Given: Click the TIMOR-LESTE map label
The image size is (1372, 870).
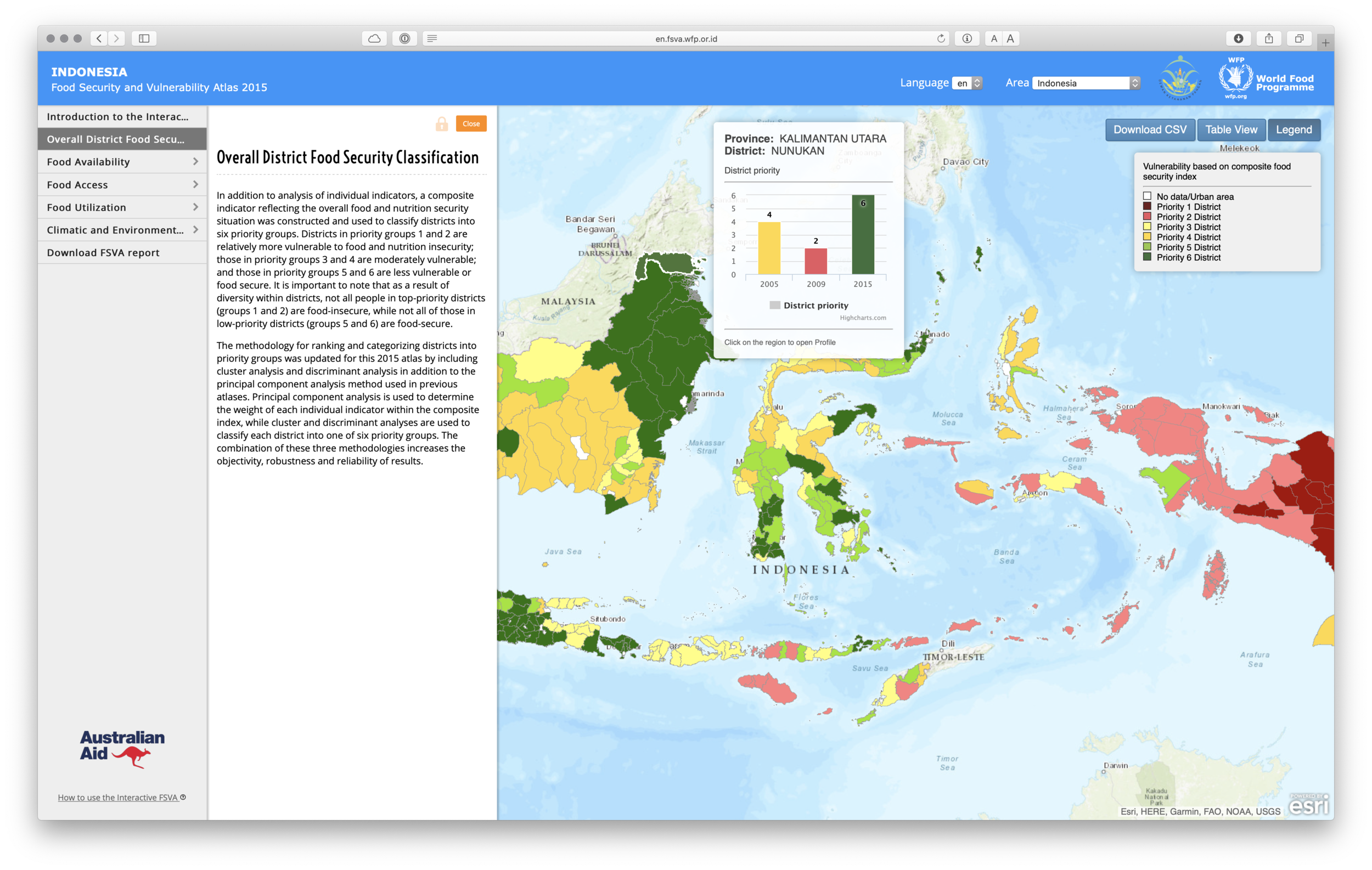Looking at the screenshot, I should 953,657.
